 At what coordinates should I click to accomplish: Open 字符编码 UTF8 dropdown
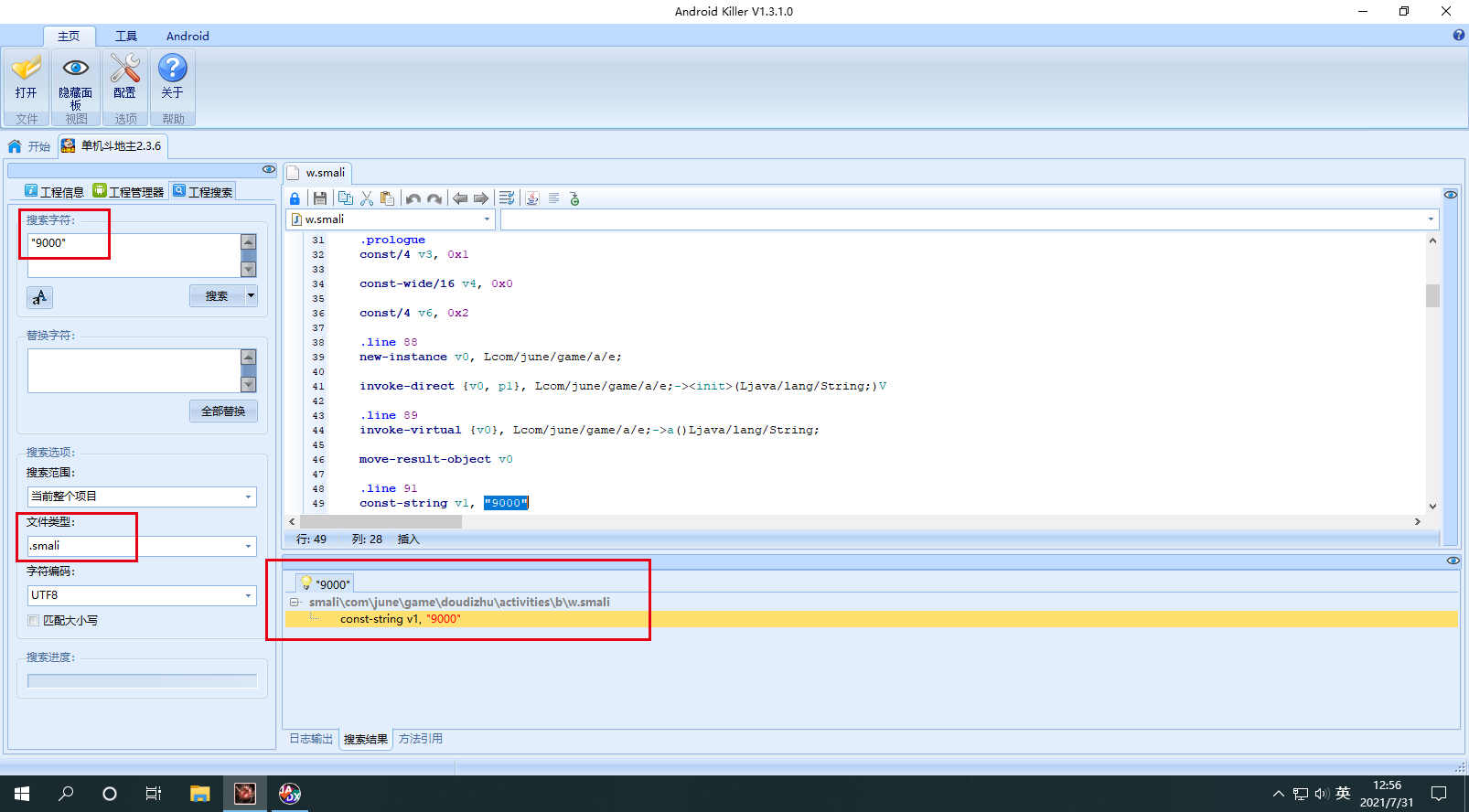pos(248,595)
